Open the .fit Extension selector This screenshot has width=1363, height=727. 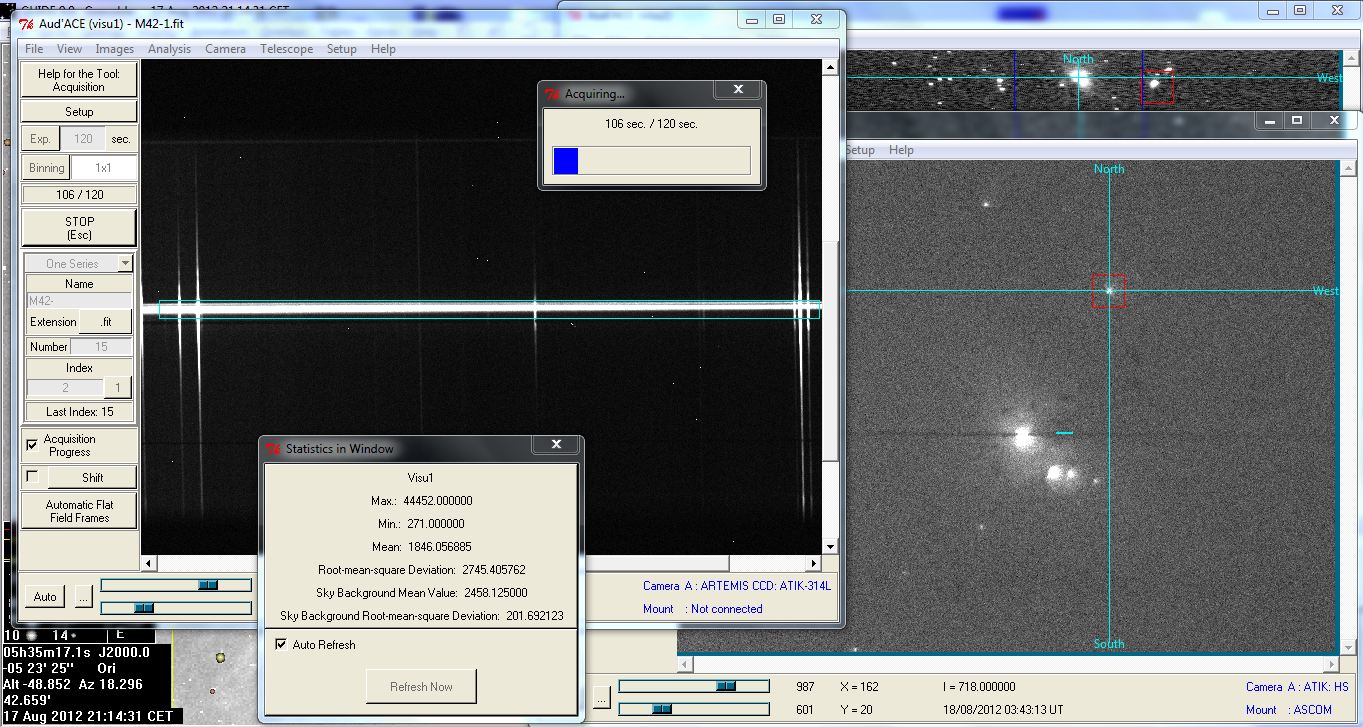(106, 322)
